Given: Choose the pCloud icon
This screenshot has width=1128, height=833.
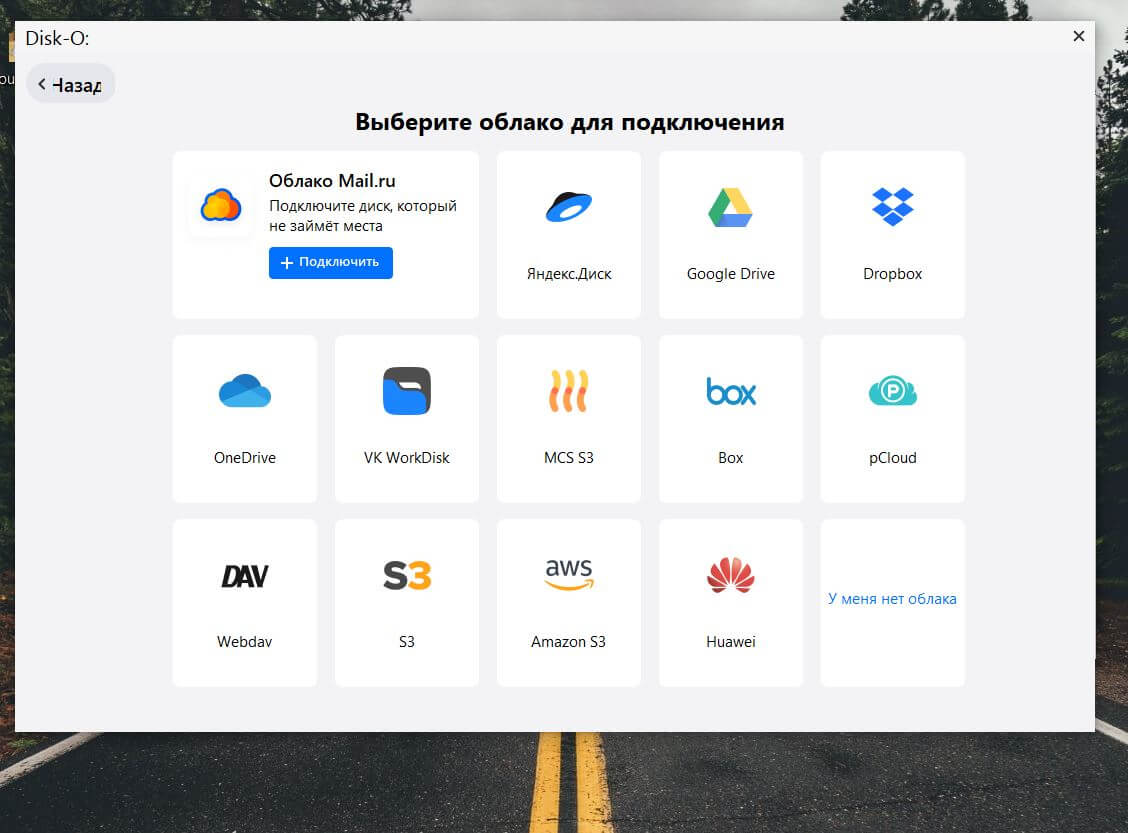Looking at the screenshot, I should point(892,391).
